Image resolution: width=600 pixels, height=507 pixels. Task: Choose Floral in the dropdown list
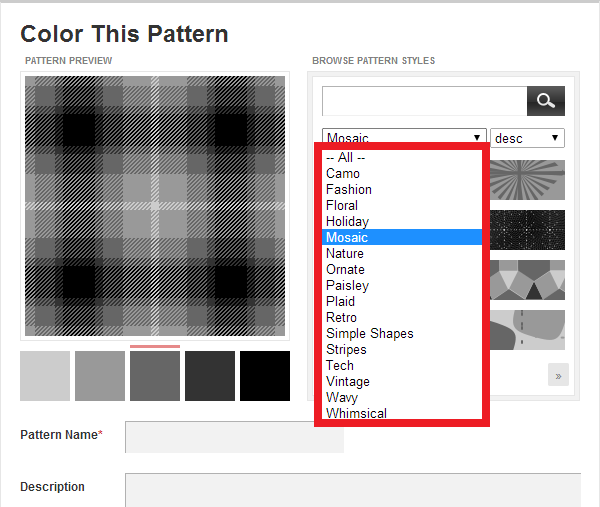click(x=342, y=205)
